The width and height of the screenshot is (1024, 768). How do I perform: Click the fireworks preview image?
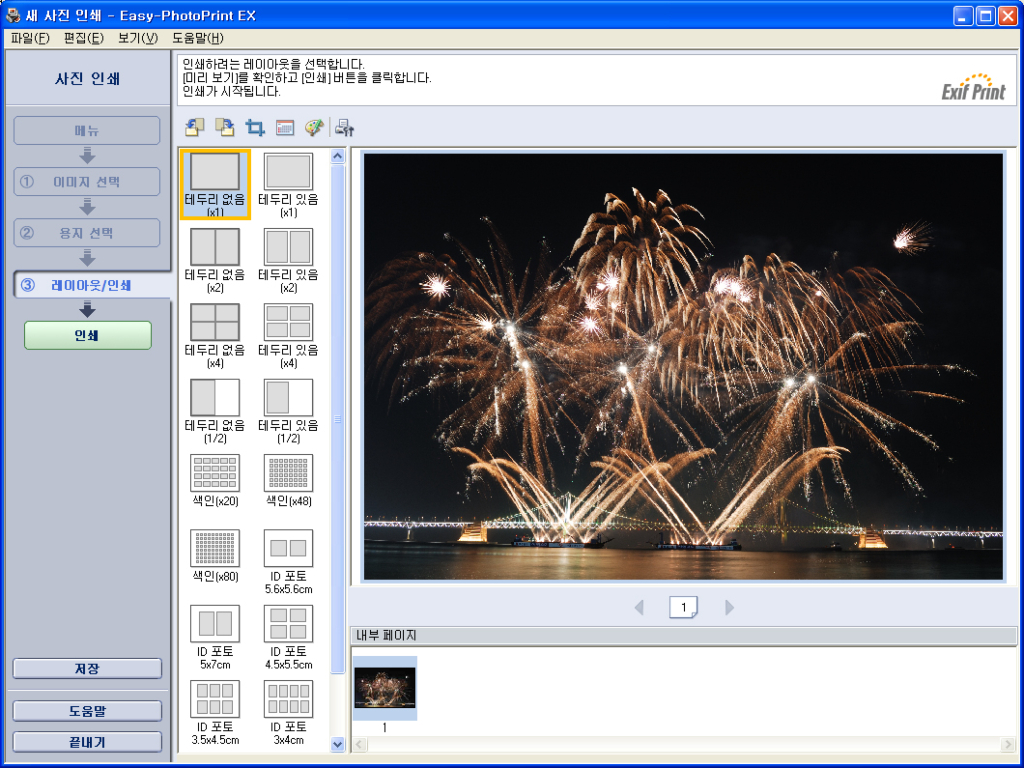(x=683, y=366)
